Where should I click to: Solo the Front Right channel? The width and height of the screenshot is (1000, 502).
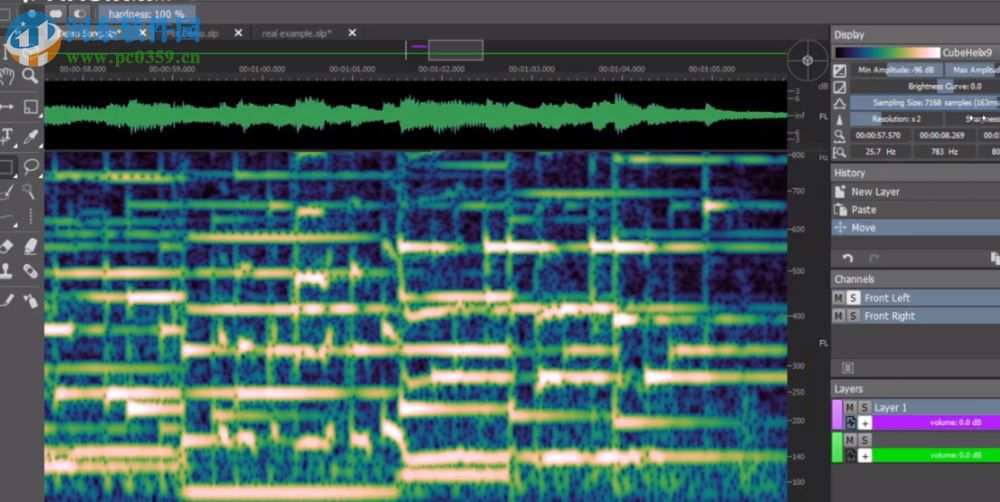(853, 316)
